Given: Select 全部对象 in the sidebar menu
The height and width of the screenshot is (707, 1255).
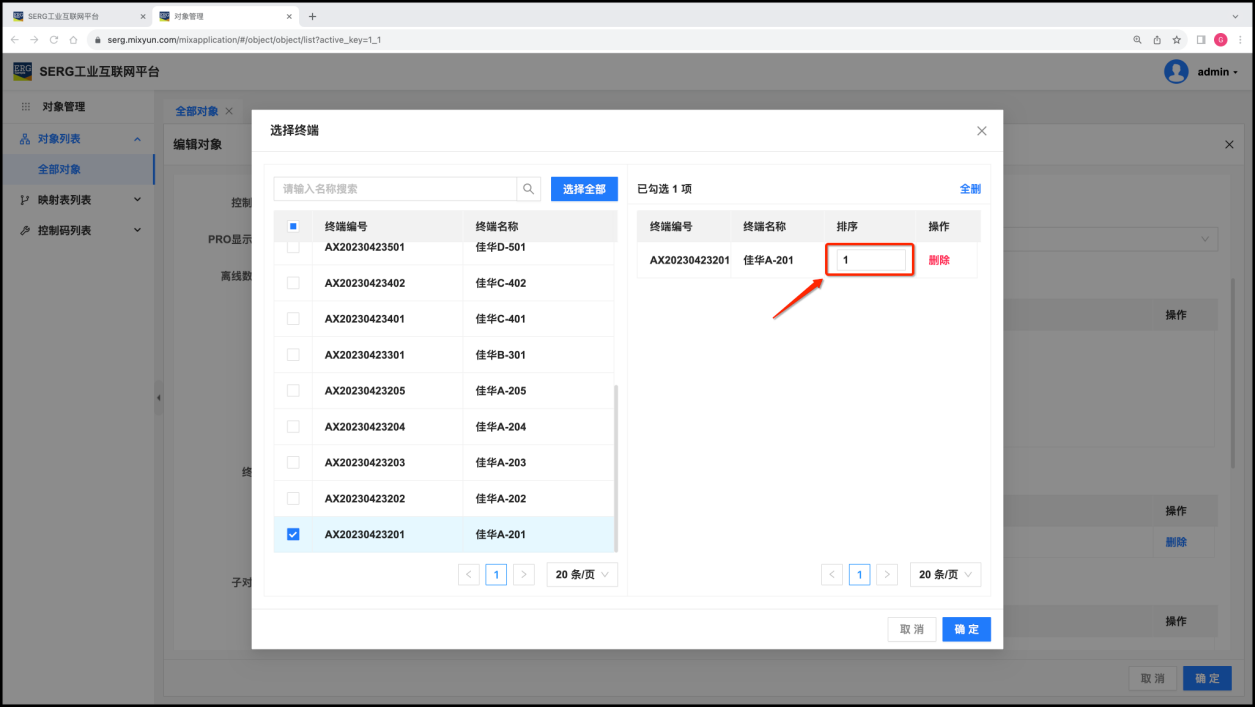Looking at the screenshot, I should 60,169.
